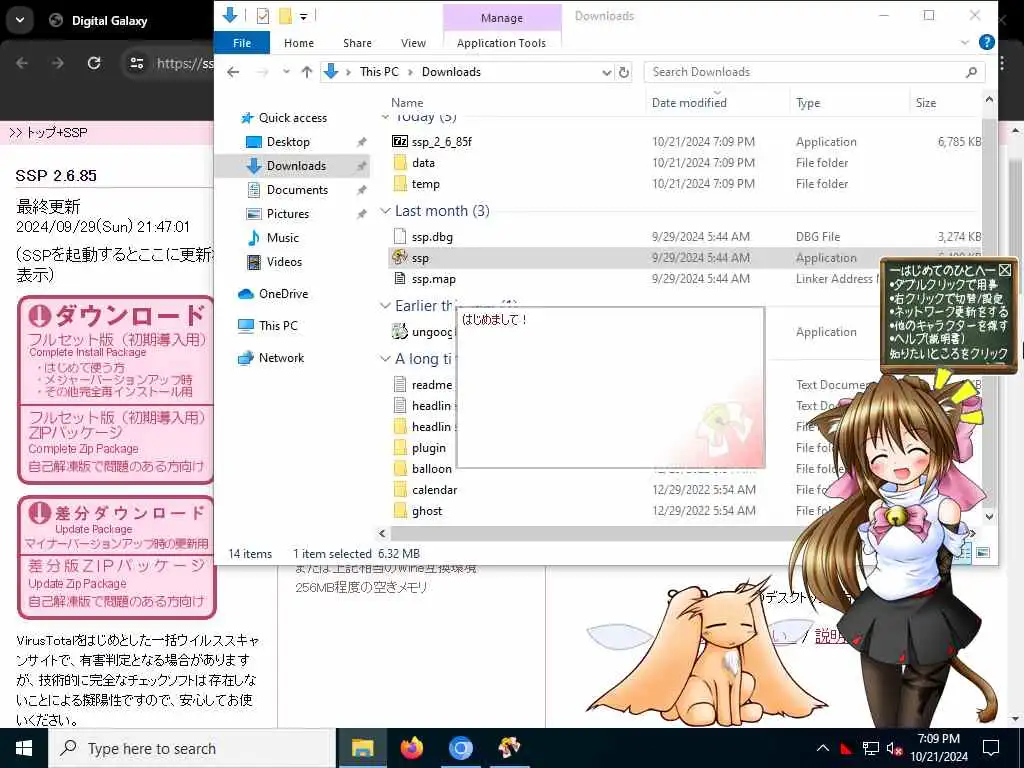
Task: Collapse the Earlier this year group
Action: [385, 306]
